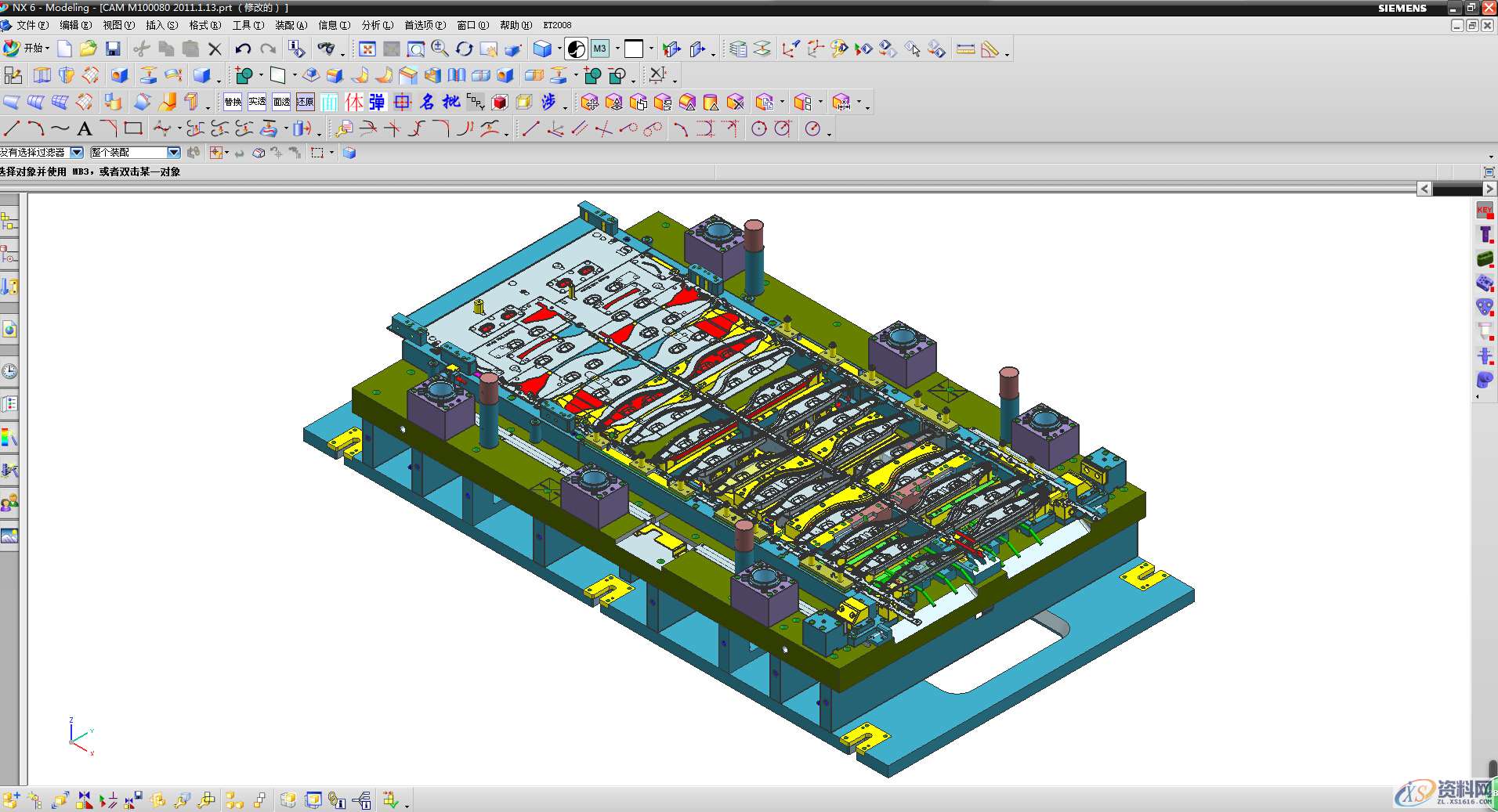Toggle the M3 mode button
The image size is (1498, 812).
coord(599,49)
